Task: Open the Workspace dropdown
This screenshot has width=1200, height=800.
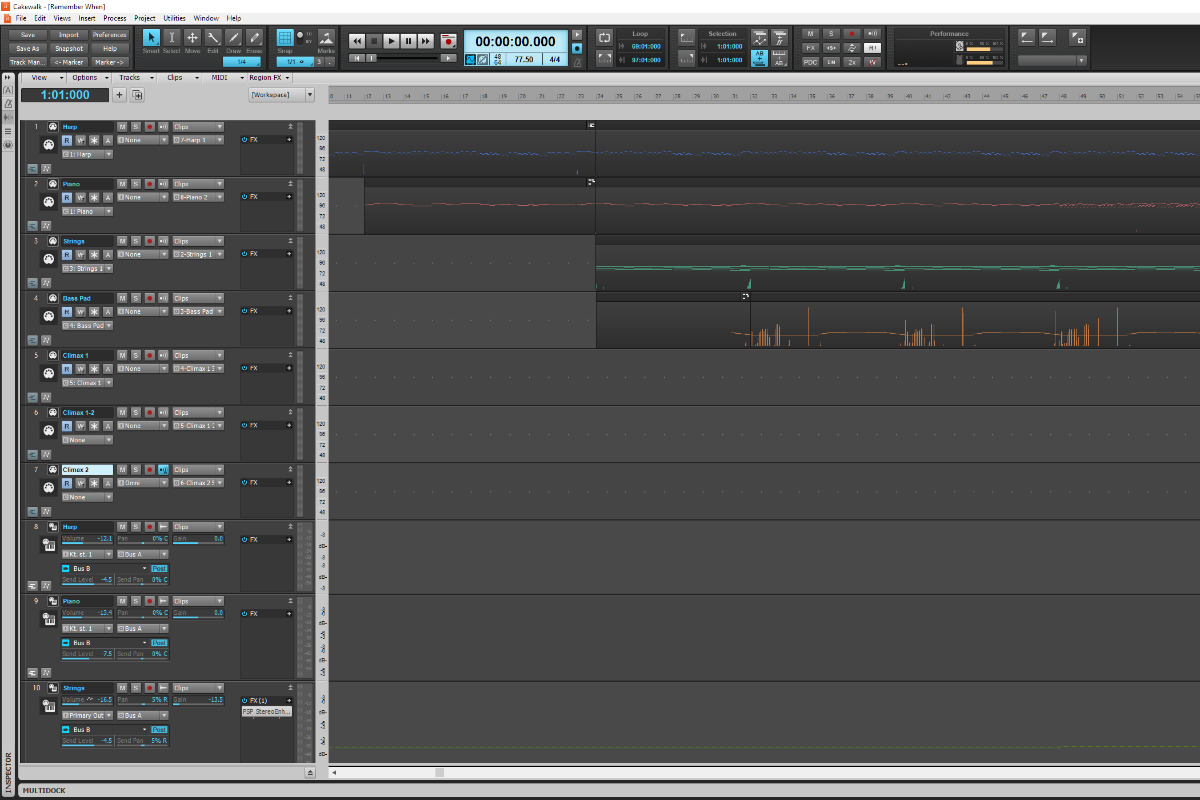Action: (x=281, y=95)
